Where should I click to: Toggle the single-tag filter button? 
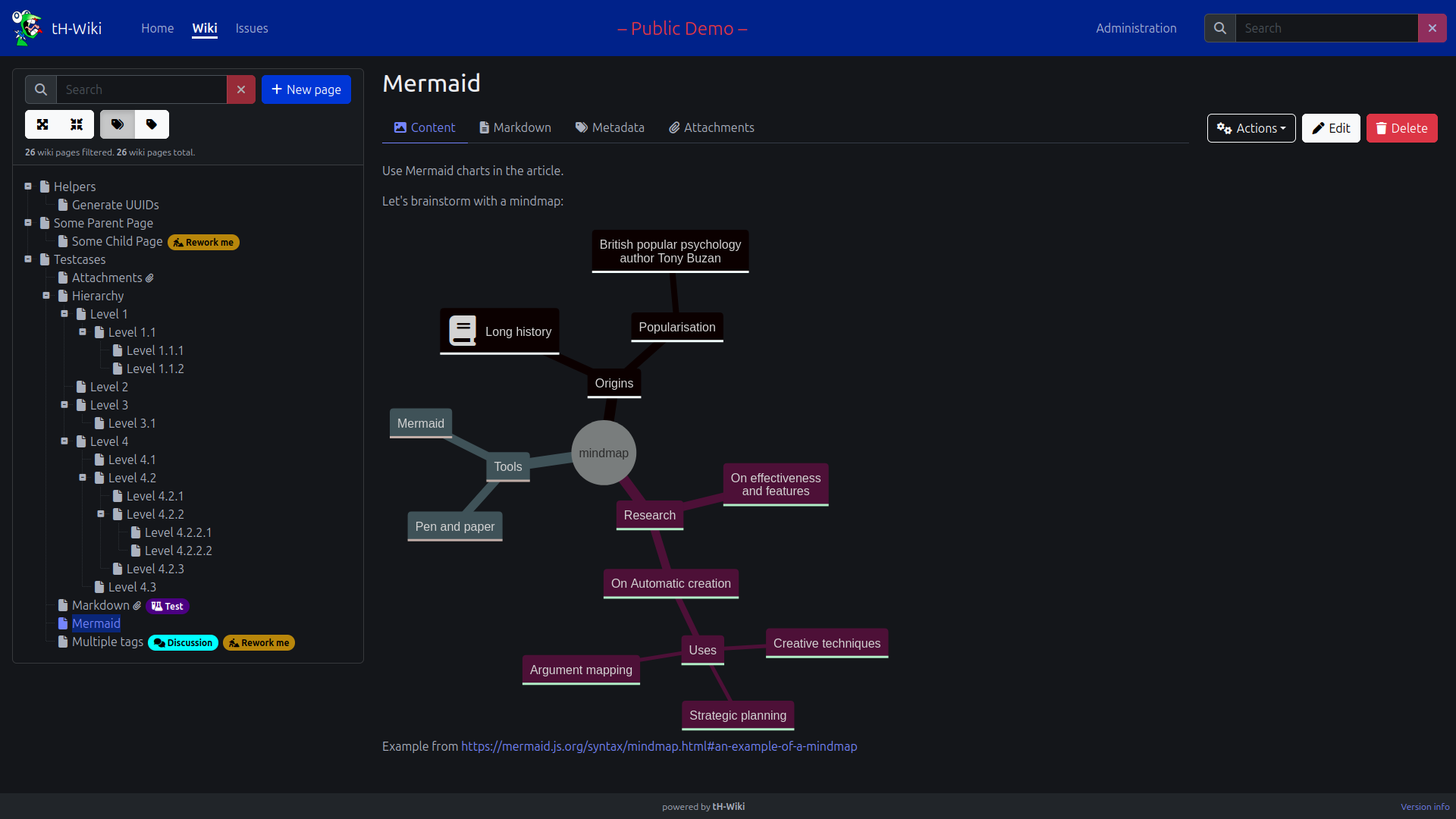pos(152,124)
